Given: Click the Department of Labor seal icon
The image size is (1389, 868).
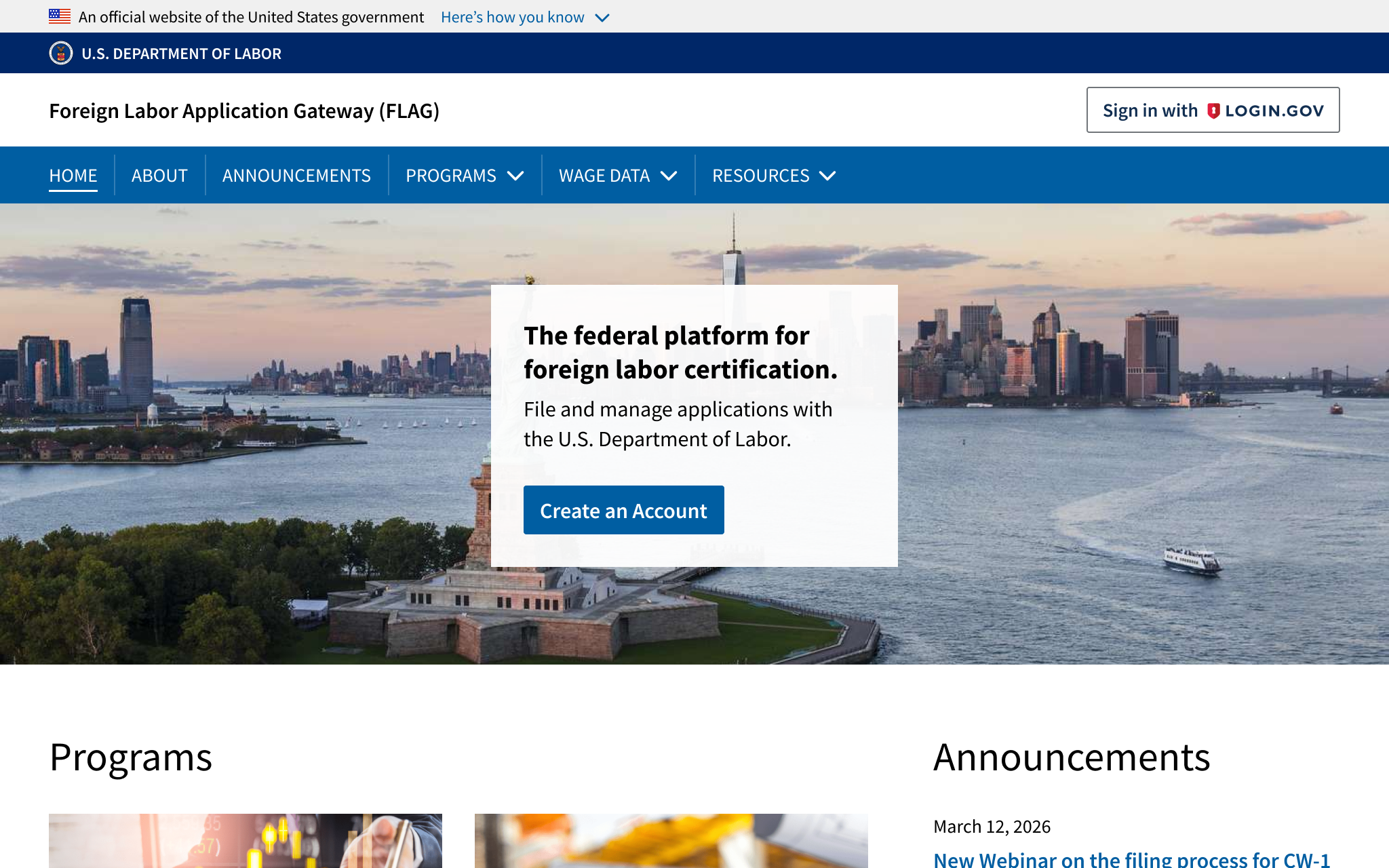Looking at the screenshot, I should 61,53.
